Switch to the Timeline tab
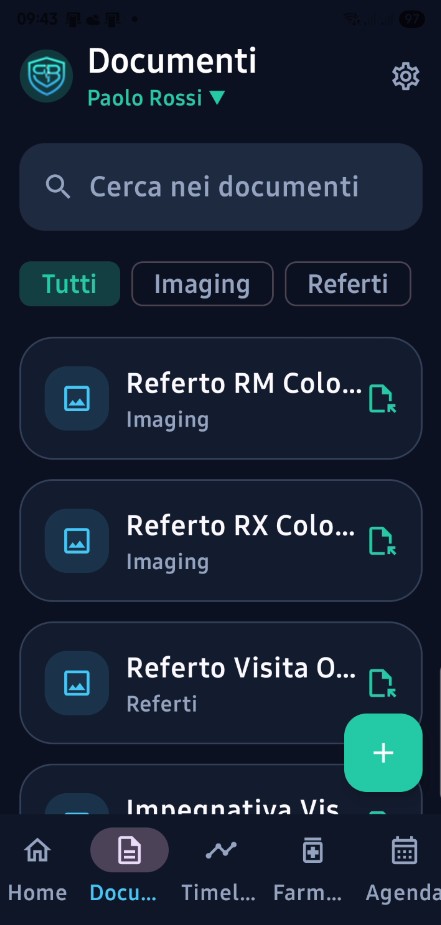Screen dimensions: 441x925 pyautogui.click(x=219, y=869)
